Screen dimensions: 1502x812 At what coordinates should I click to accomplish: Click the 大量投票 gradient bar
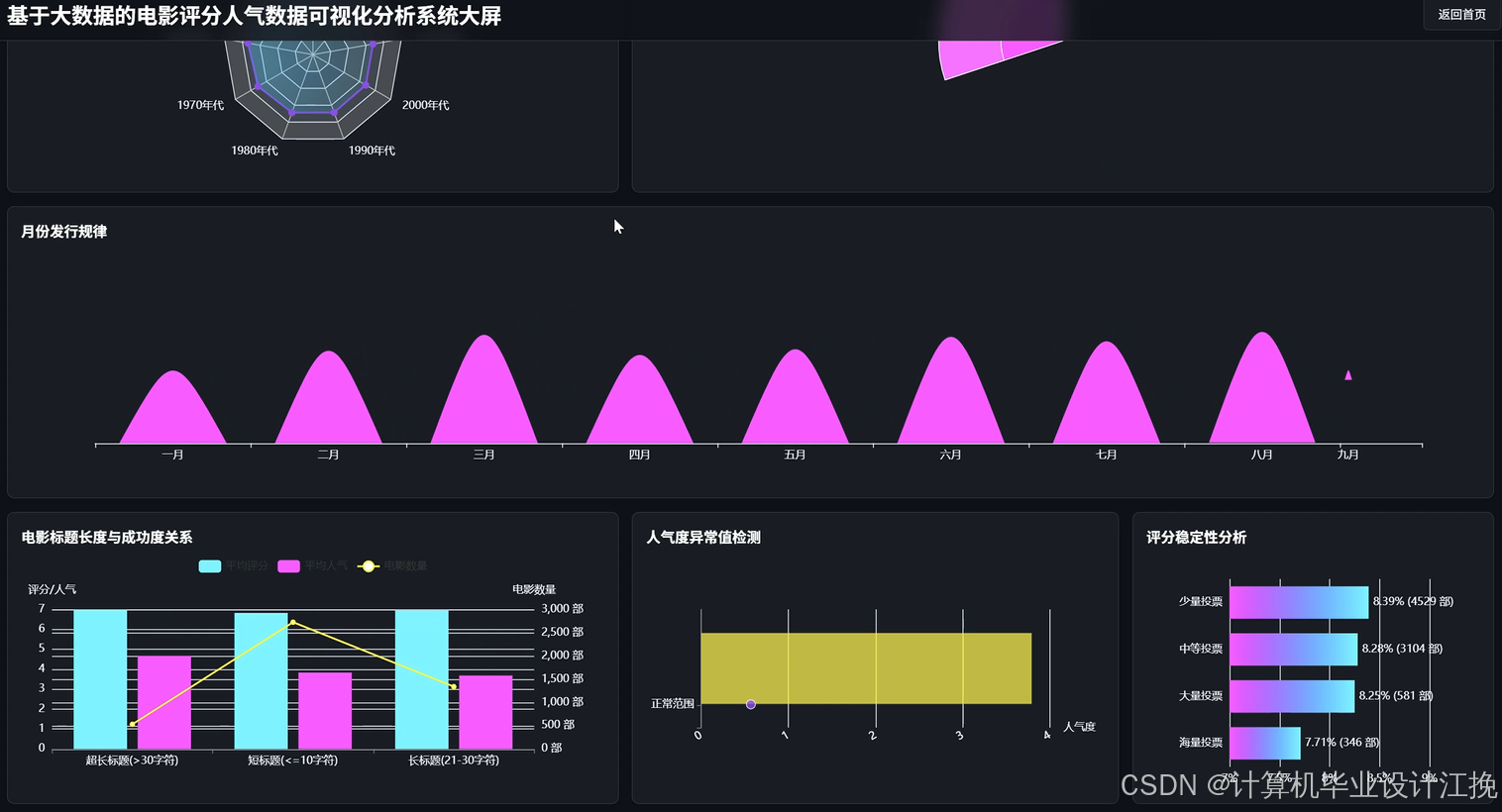(x=1292, y=696)
